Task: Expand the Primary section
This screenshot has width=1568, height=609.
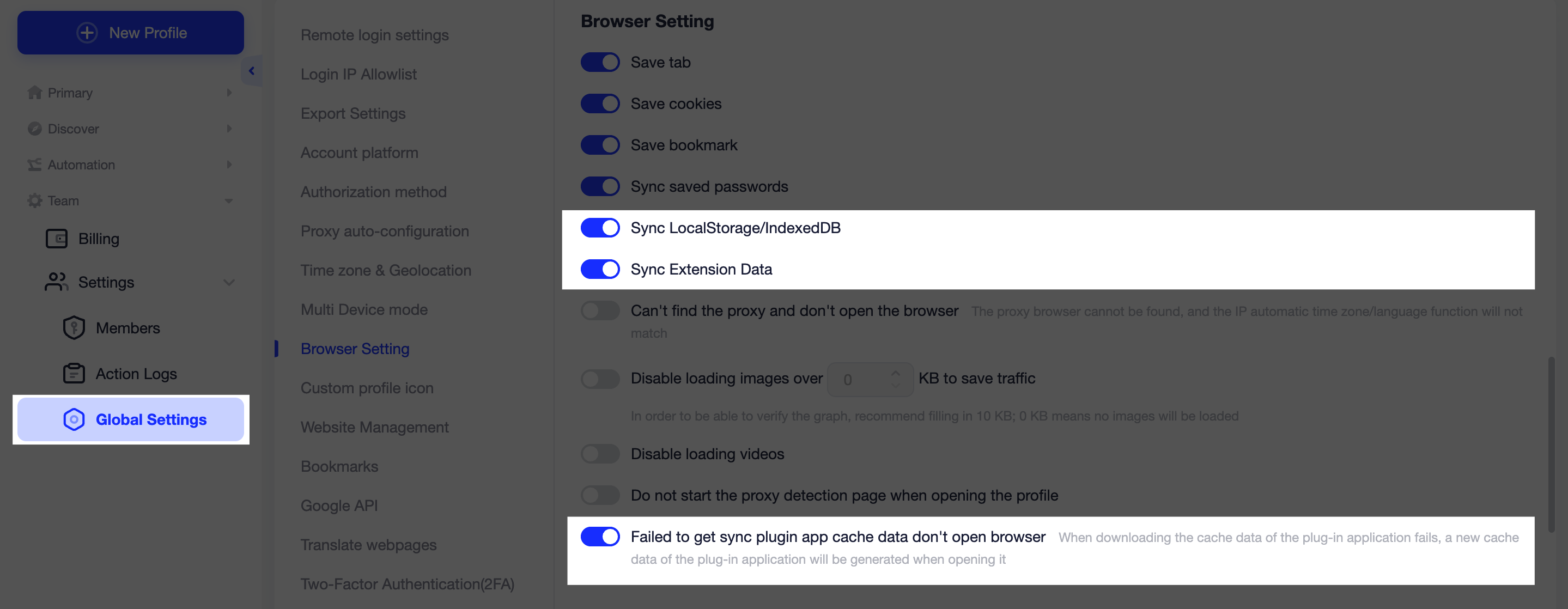Action: click(x=229, y=93)
